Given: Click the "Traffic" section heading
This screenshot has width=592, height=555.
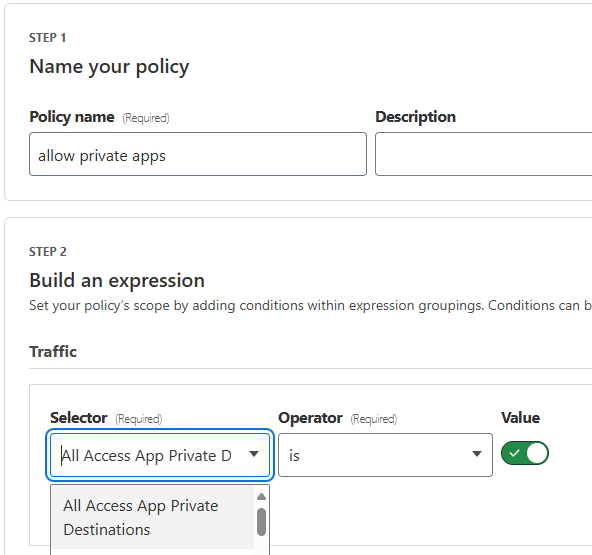Looking at the screenshot, I should click(x=53, y=352).
